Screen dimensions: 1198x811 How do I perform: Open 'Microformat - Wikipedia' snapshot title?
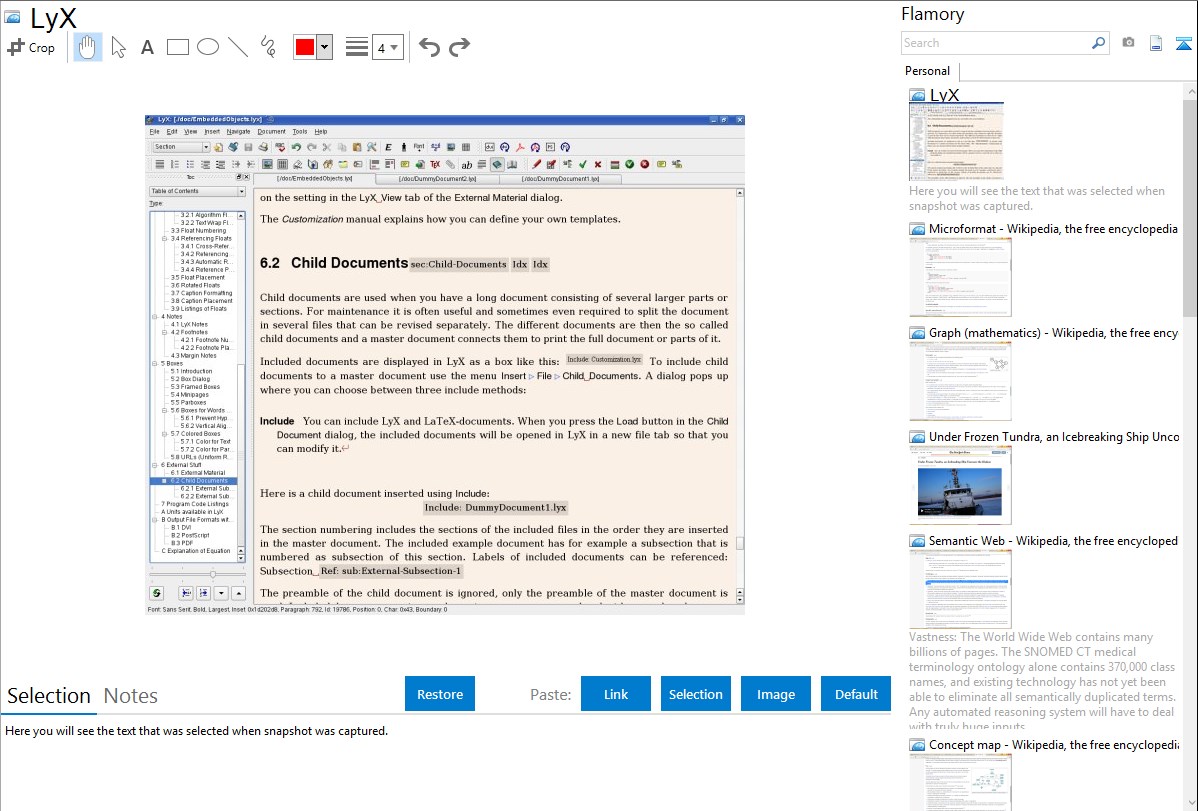[1053, 229]
